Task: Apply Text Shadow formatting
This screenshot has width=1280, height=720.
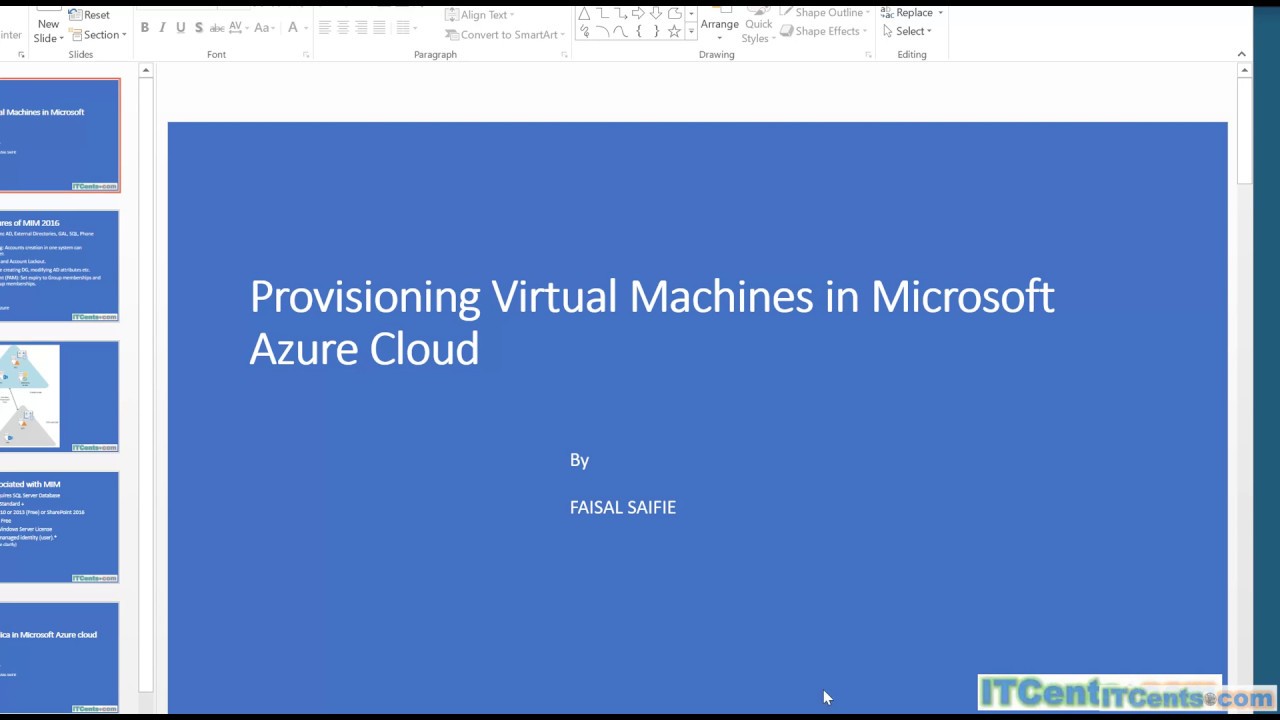Action: tap(198, 28)
